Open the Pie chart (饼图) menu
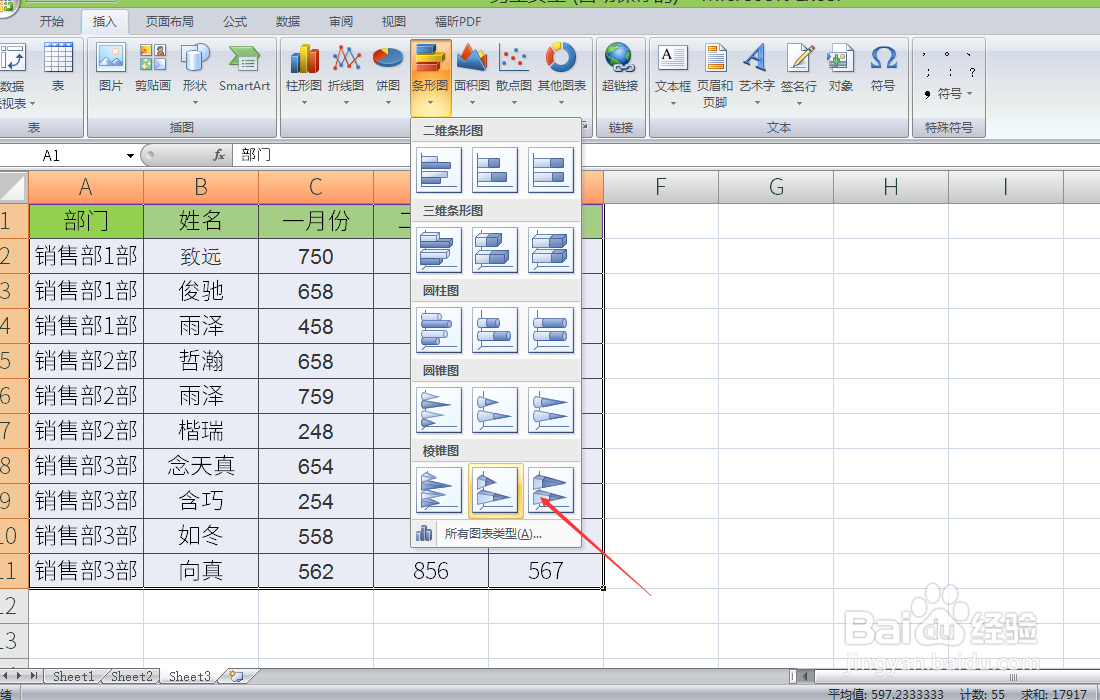This screenshot has height=700, width=1100. 388,74
